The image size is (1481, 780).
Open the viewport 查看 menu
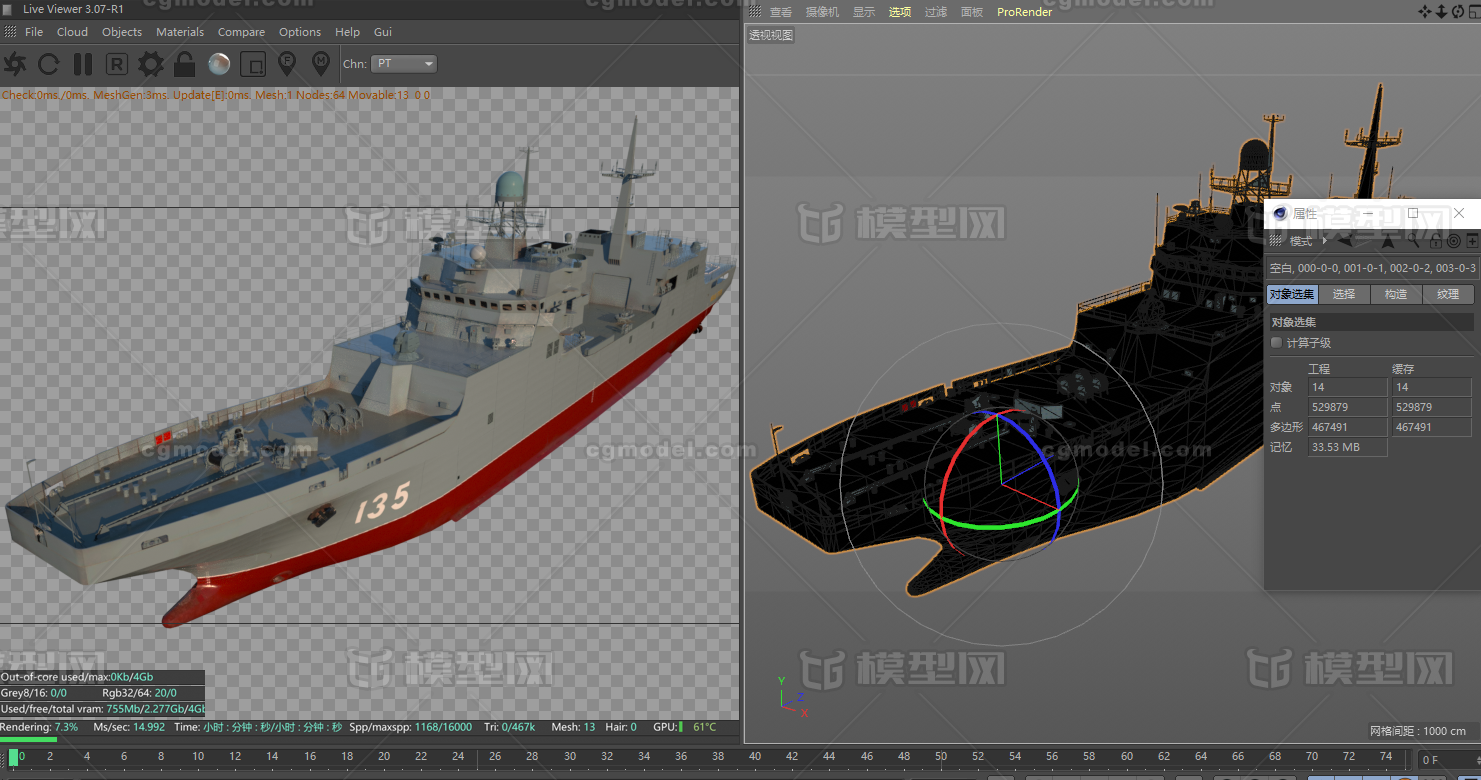click(781, 12)
